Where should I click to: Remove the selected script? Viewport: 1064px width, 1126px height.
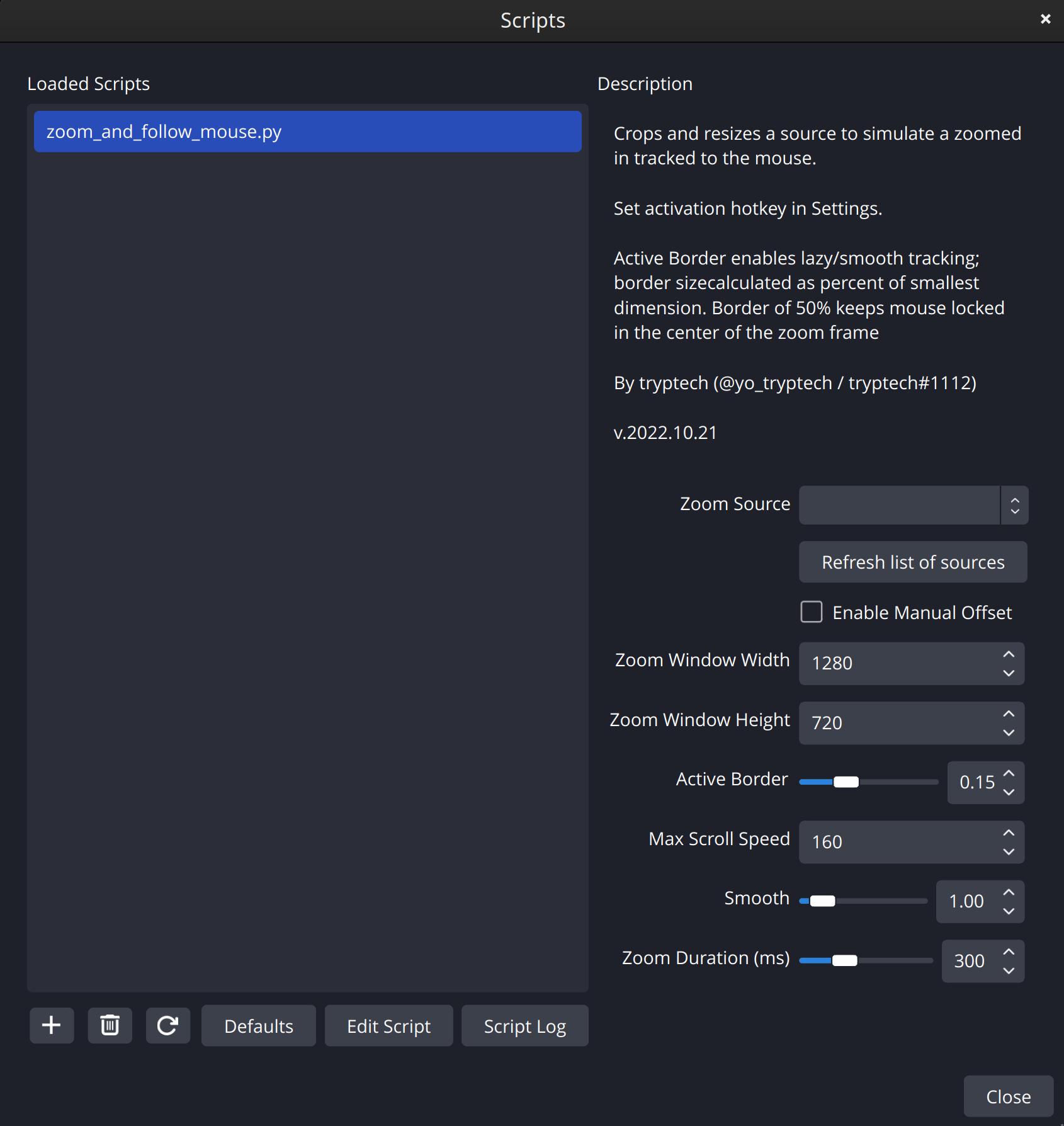[x=110, y=1025]
